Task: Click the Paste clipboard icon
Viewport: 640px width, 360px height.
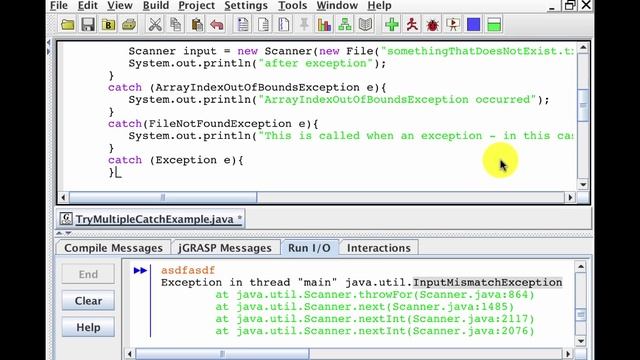Action: tap(197, 25)
